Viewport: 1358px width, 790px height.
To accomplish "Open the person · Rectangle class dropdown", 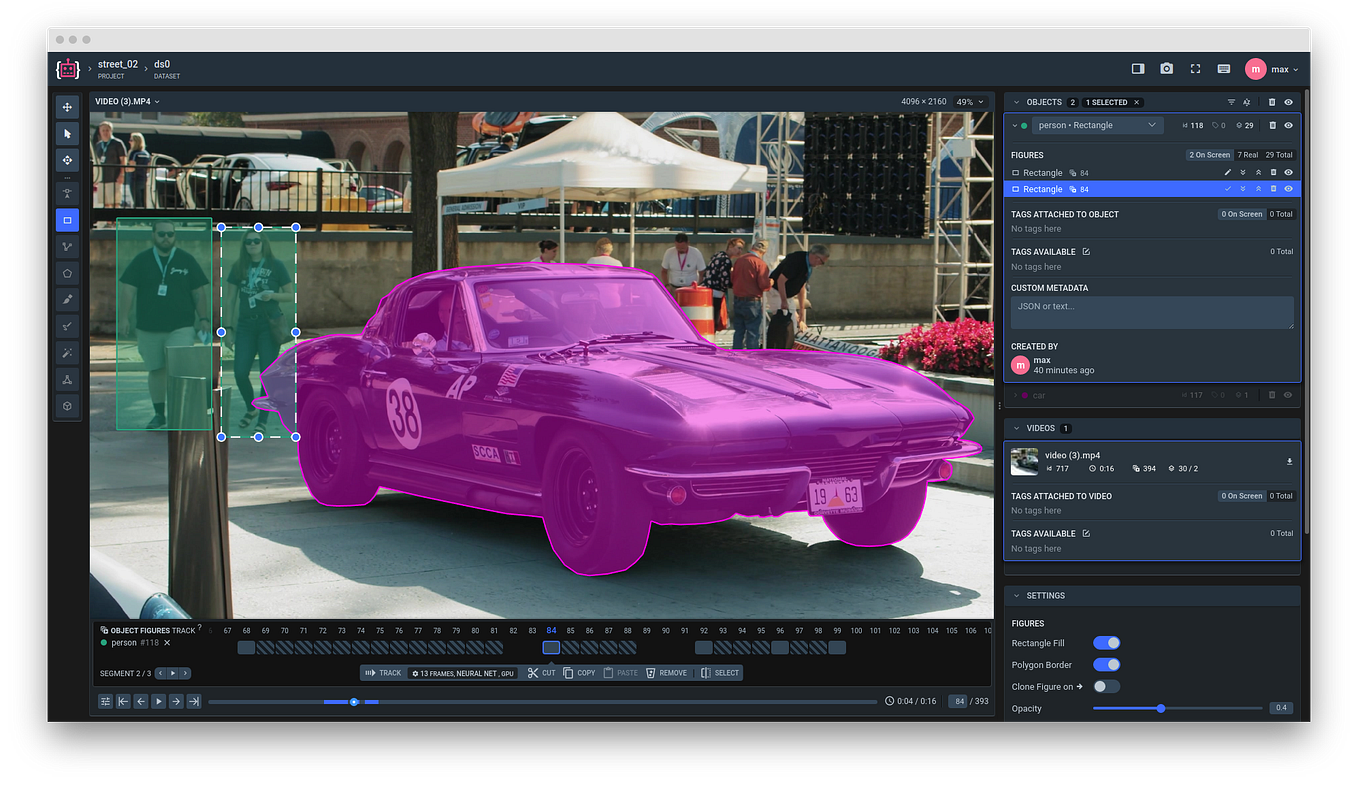I will point(1097,125).
